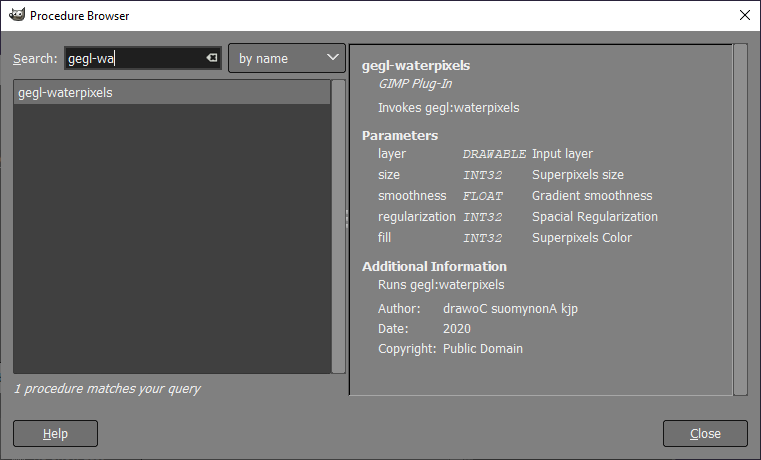Viewport: 761px width, 460px height.
Task: Click the copyright value 'Public Domain'
Action: click(482, 348)
